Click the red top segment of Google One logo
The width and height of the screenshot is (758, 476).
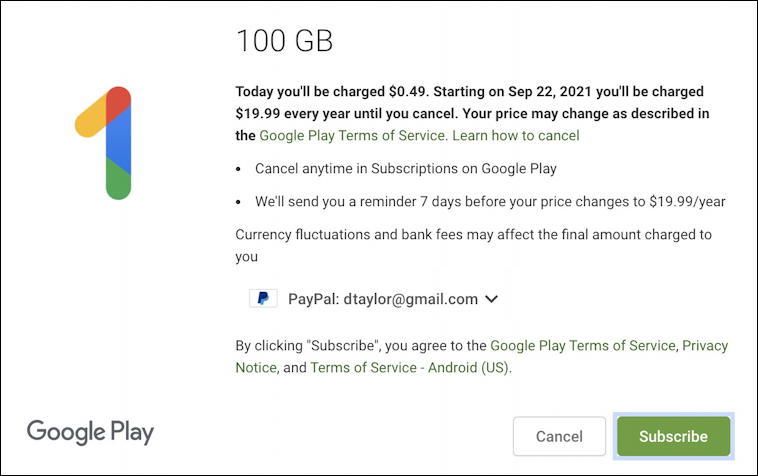tap(118, 102)
